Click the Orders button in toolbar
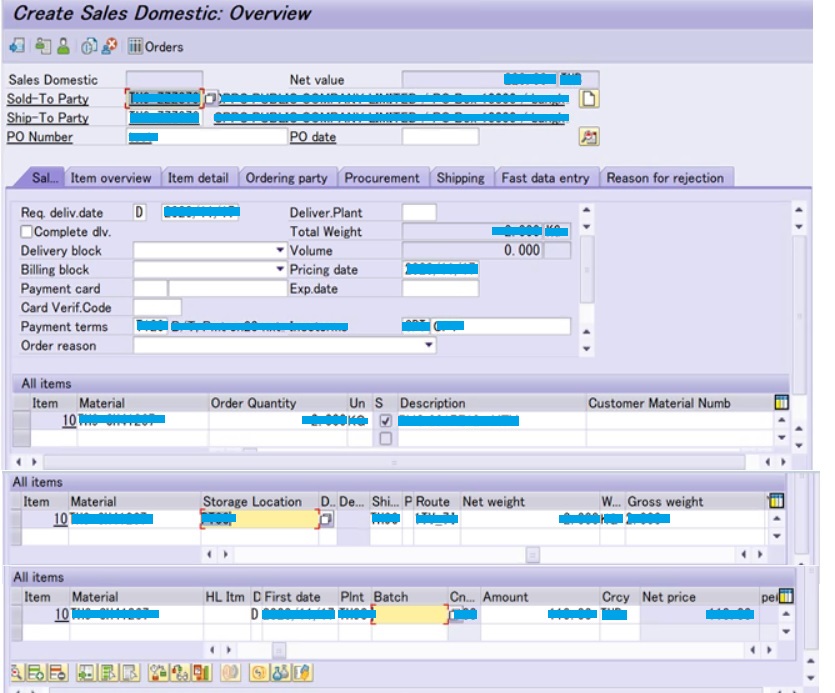 point(155,46)
